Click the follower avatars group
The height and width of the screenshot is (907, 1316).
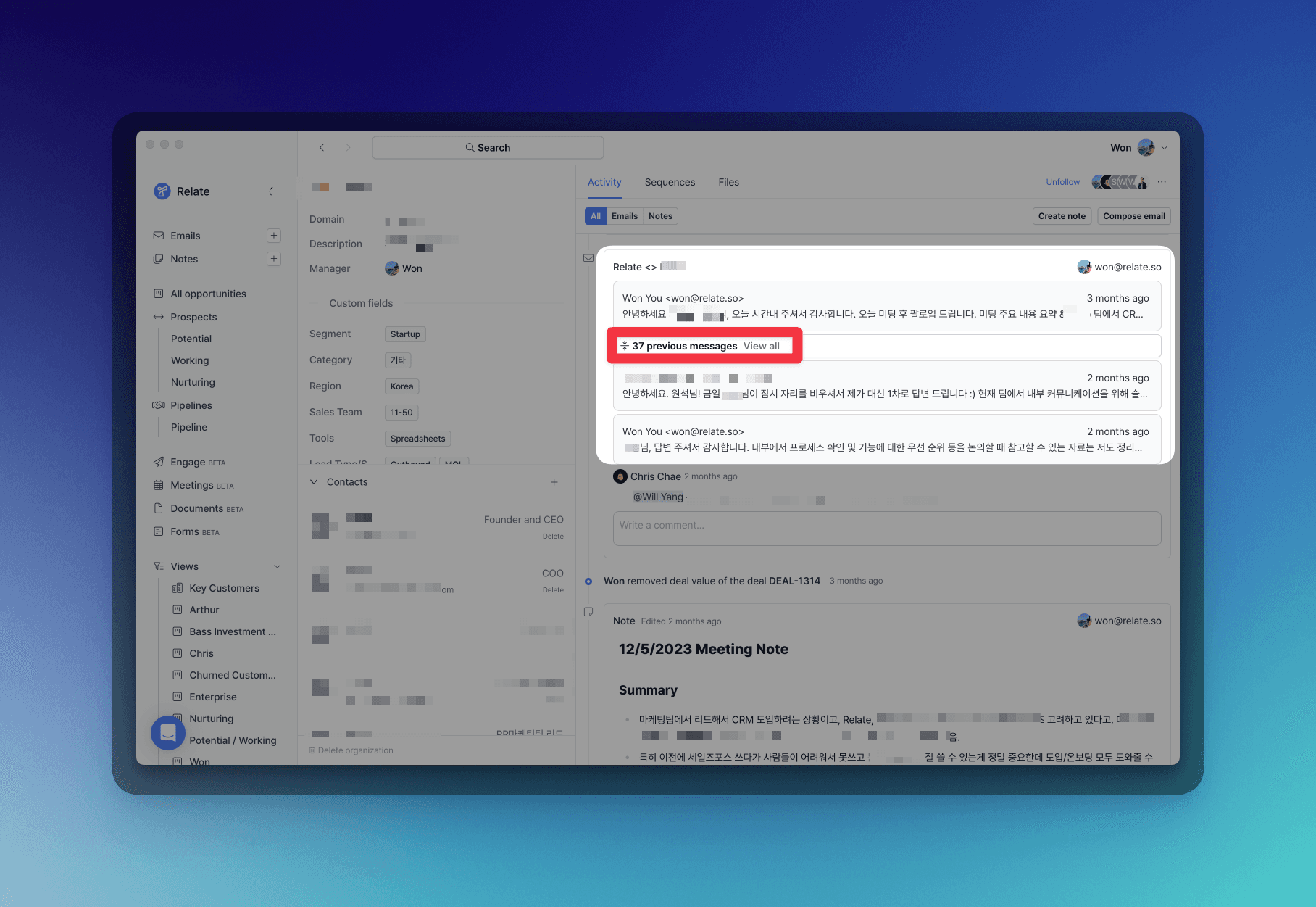[x=1120, y=182]
